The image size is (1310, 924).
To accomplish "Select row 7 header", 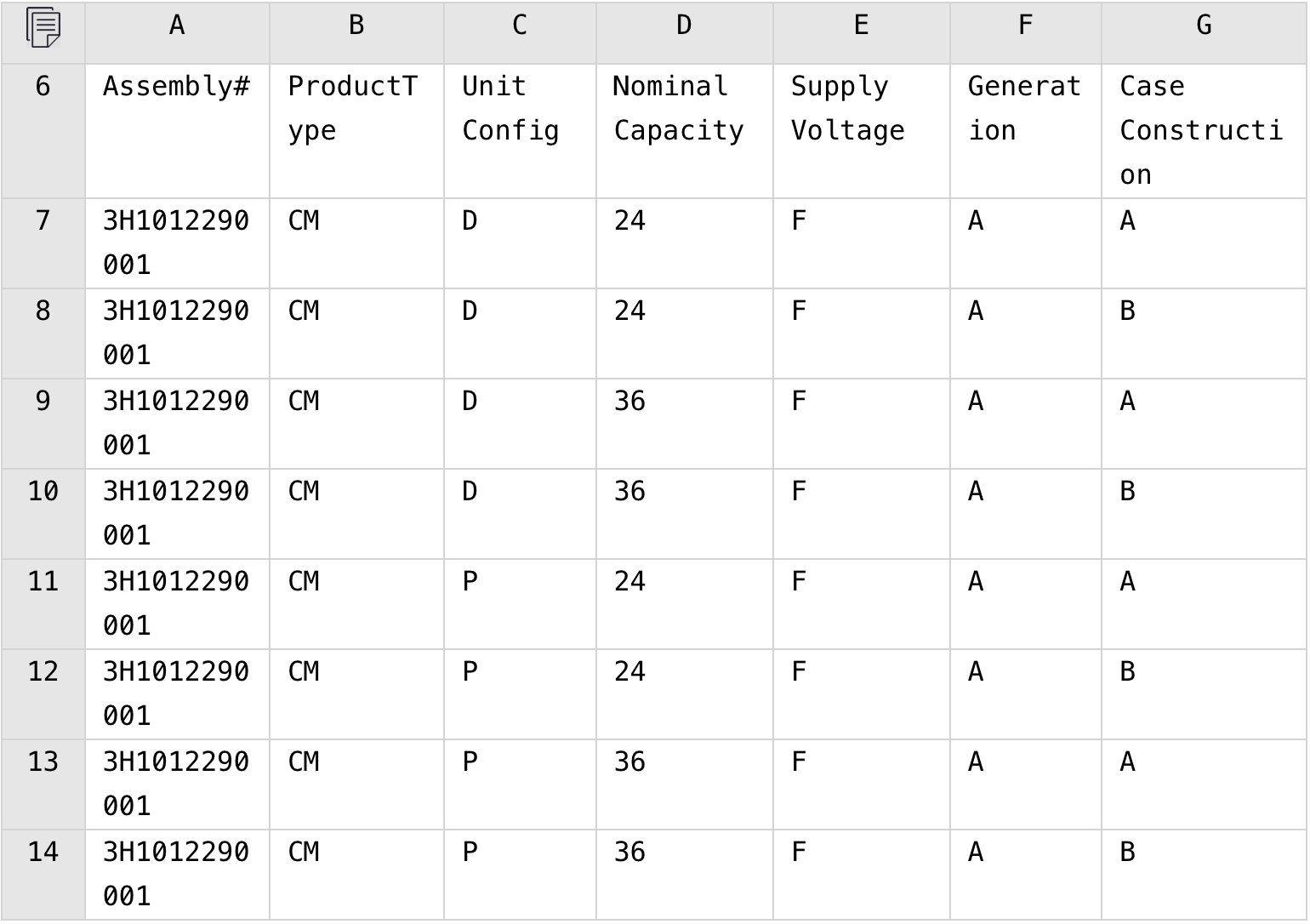I will (43, 243).
